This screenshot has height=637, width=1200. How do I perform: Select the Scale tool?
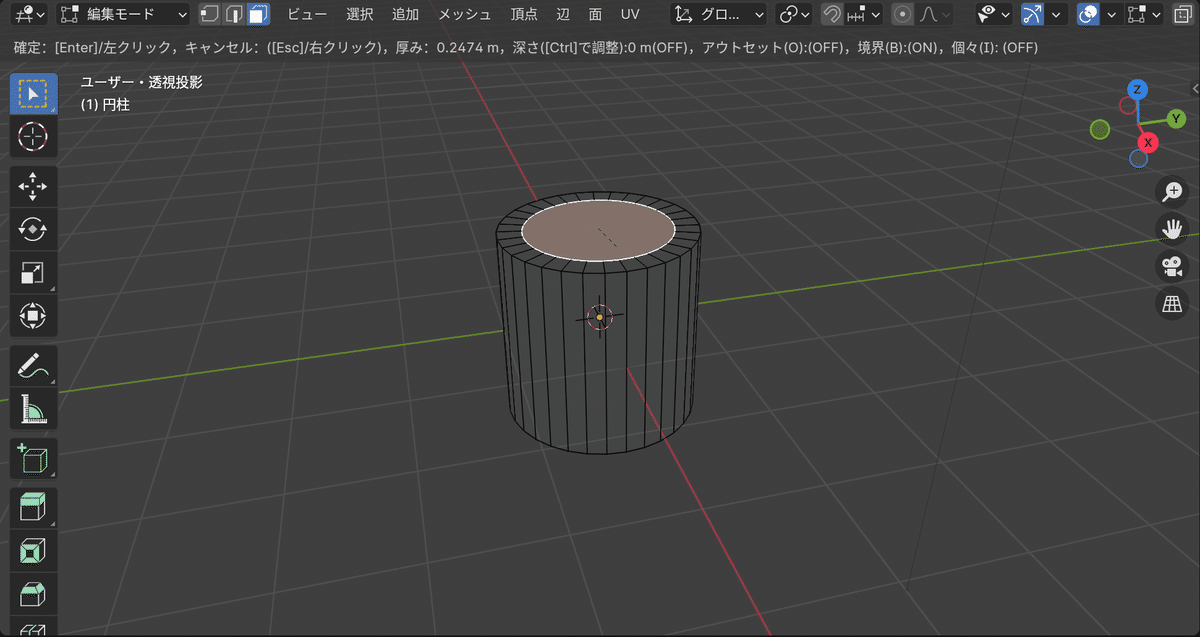pyautogui.click(x=34, y=273)
